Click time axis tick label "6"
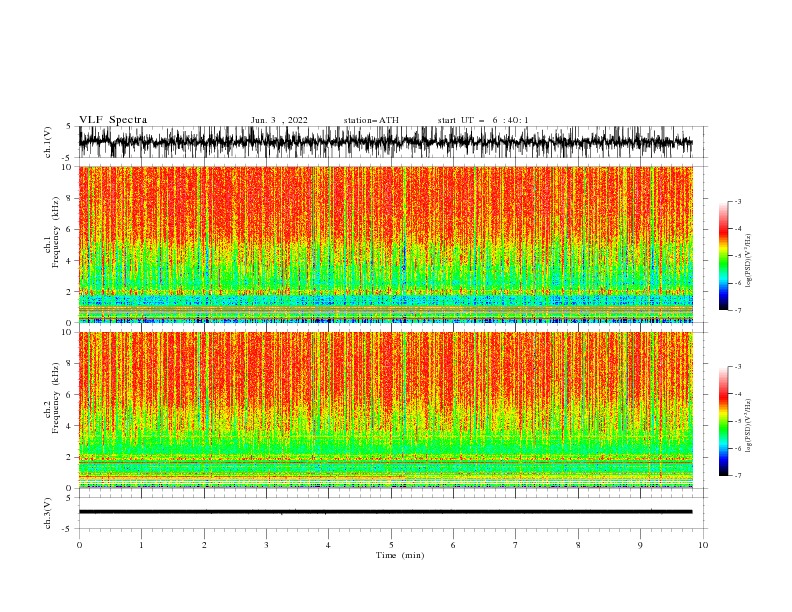The height and width of the screenshot is (612, 792). point(453,545)
